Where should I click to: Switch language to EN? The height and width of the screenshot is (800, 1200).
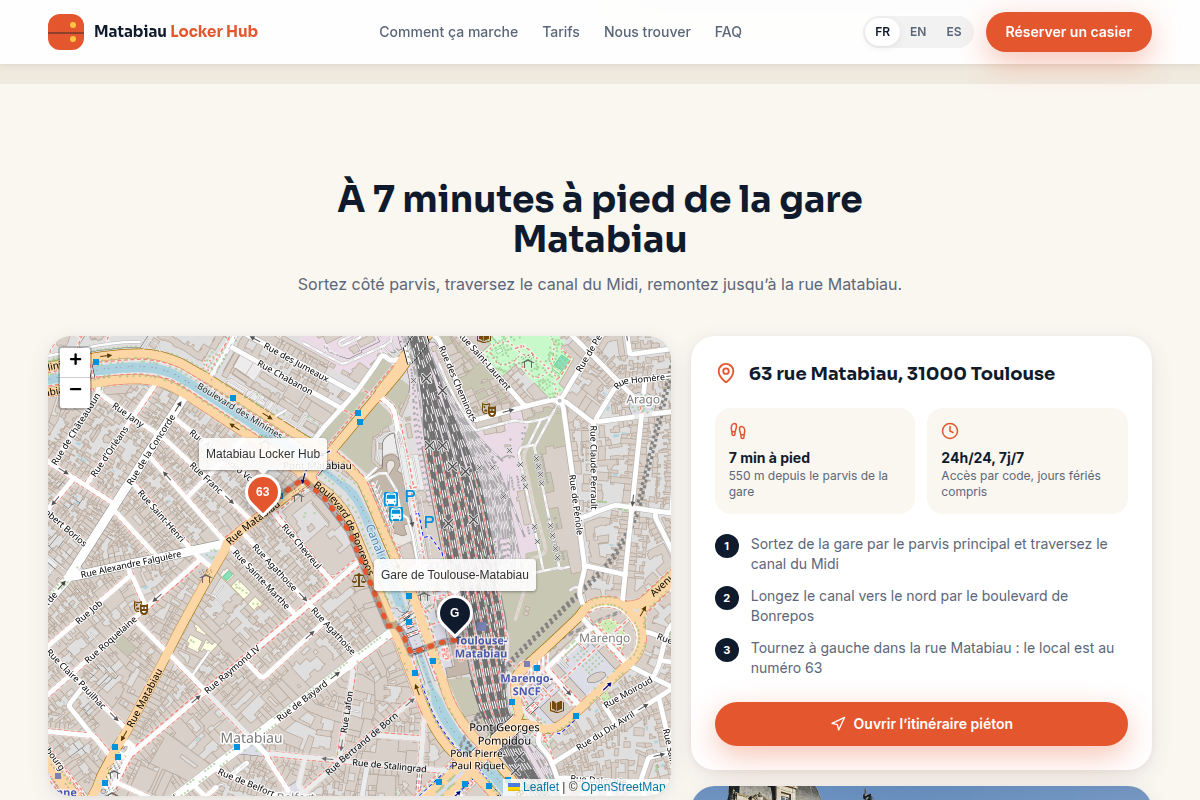(918, 32)
